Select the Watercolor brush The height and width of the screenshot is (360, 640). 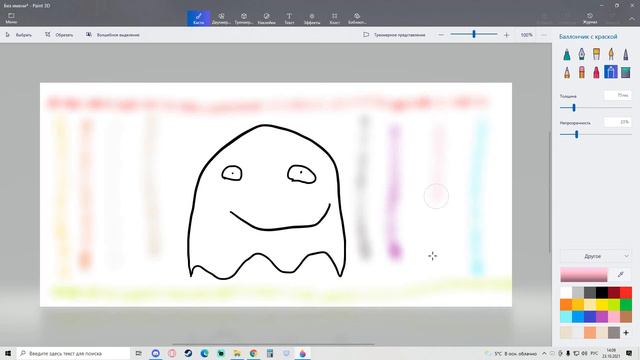(x=611, y=54)
